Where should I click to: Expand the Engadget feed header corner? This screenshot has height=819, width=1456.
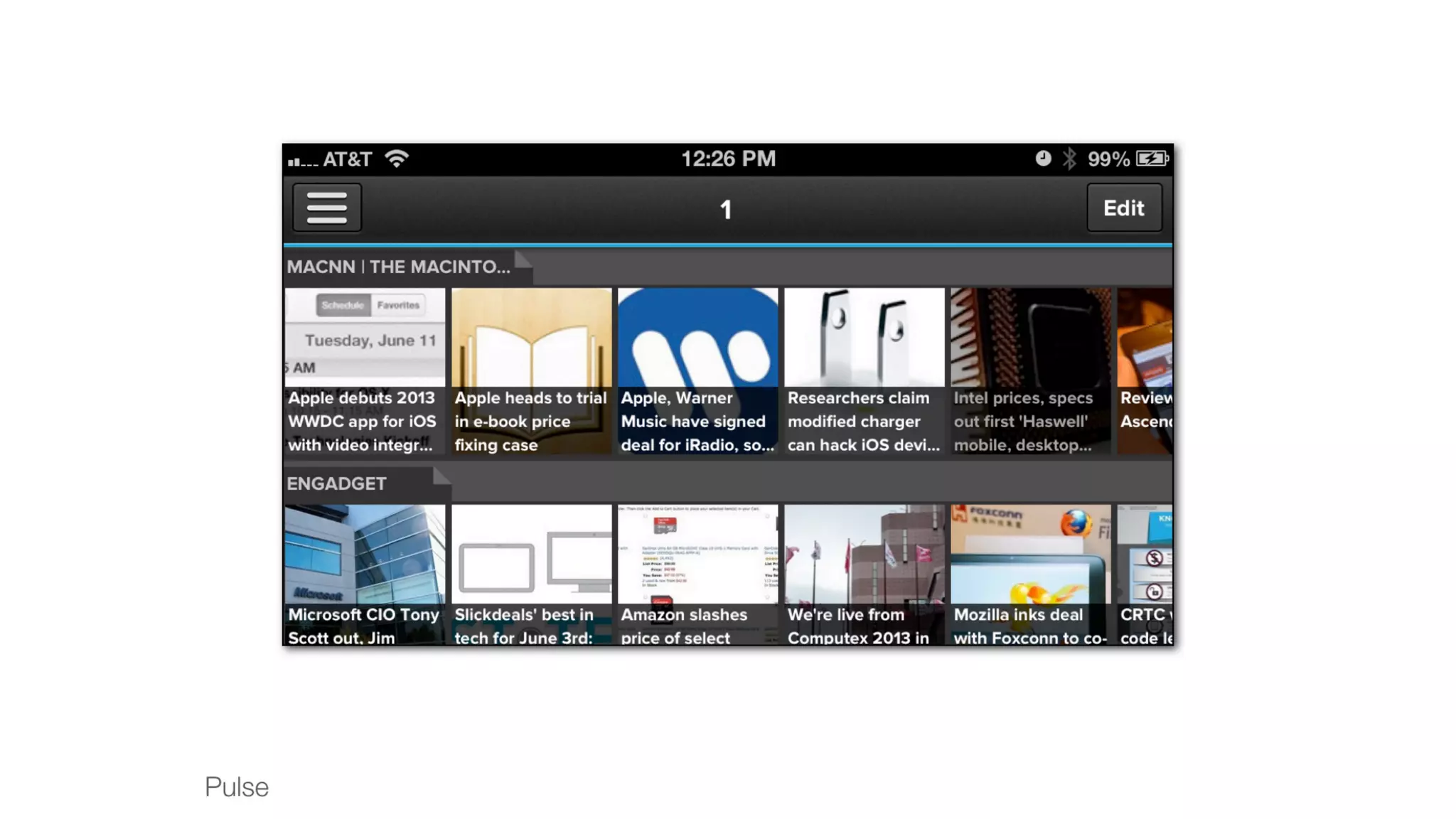(441, 476)
